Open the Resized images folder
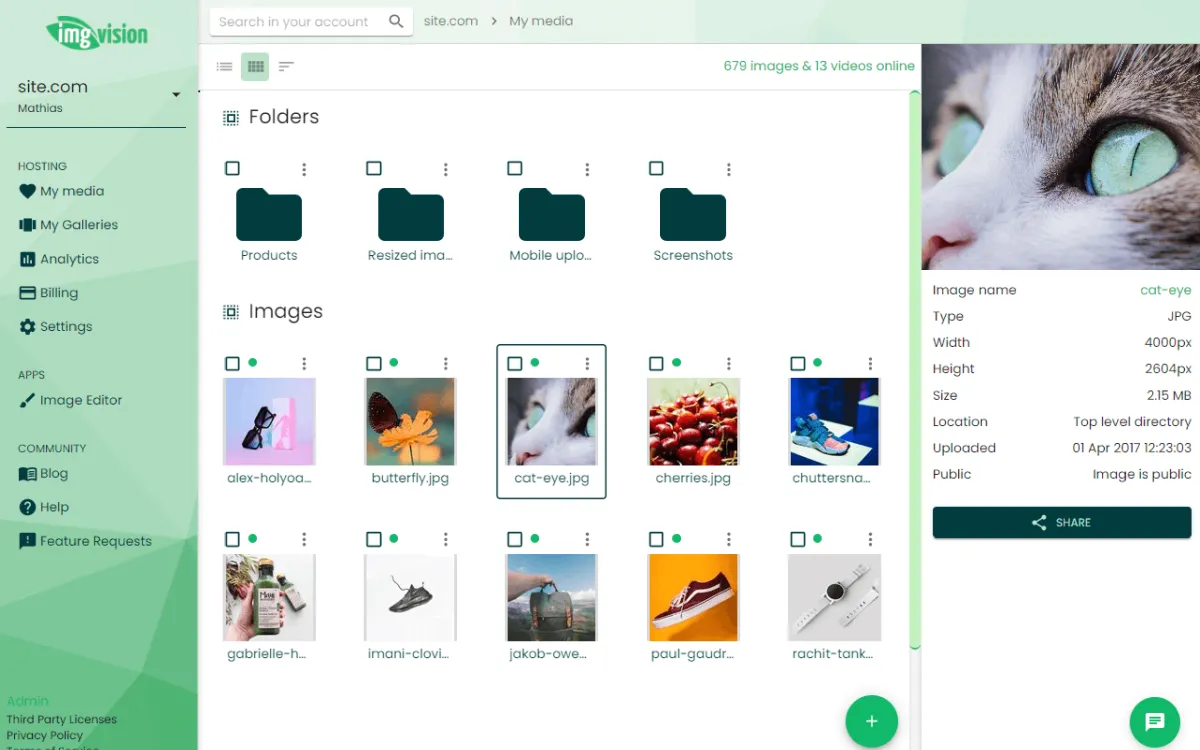The width and height of the screenshot is (1200, 750). coord(411,215)
